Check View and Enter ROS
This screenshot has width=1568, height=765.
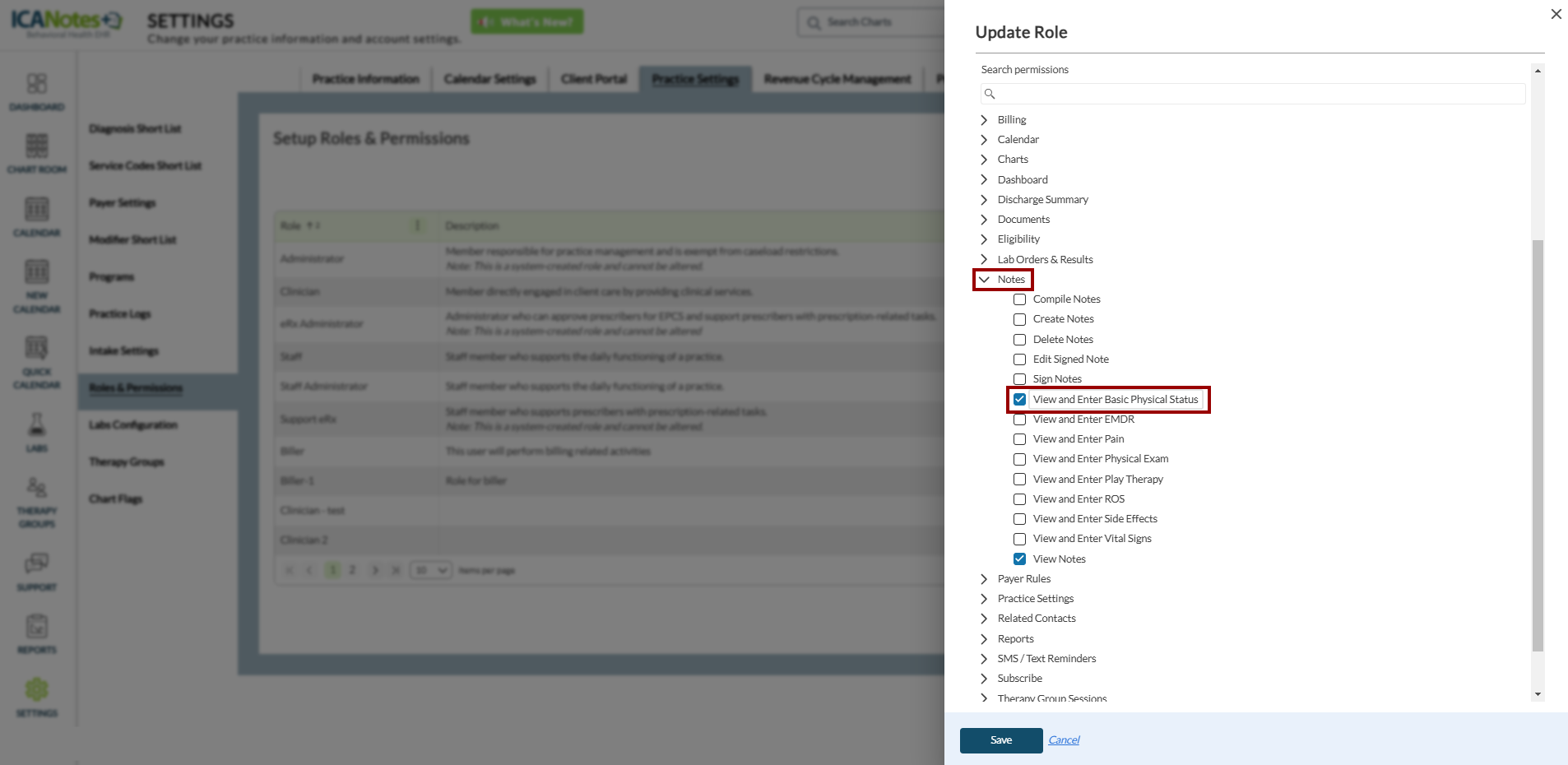[1019, 499]
